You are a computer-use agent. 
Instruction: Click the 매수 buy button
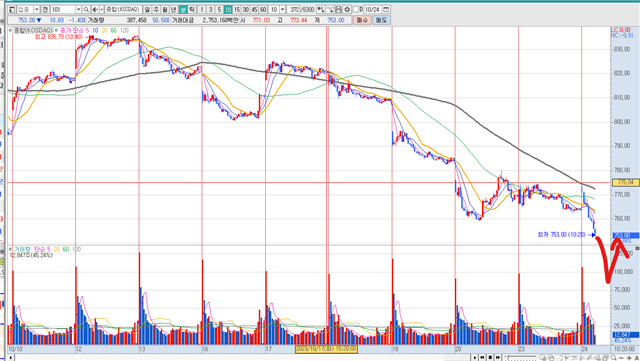[362, 20]
